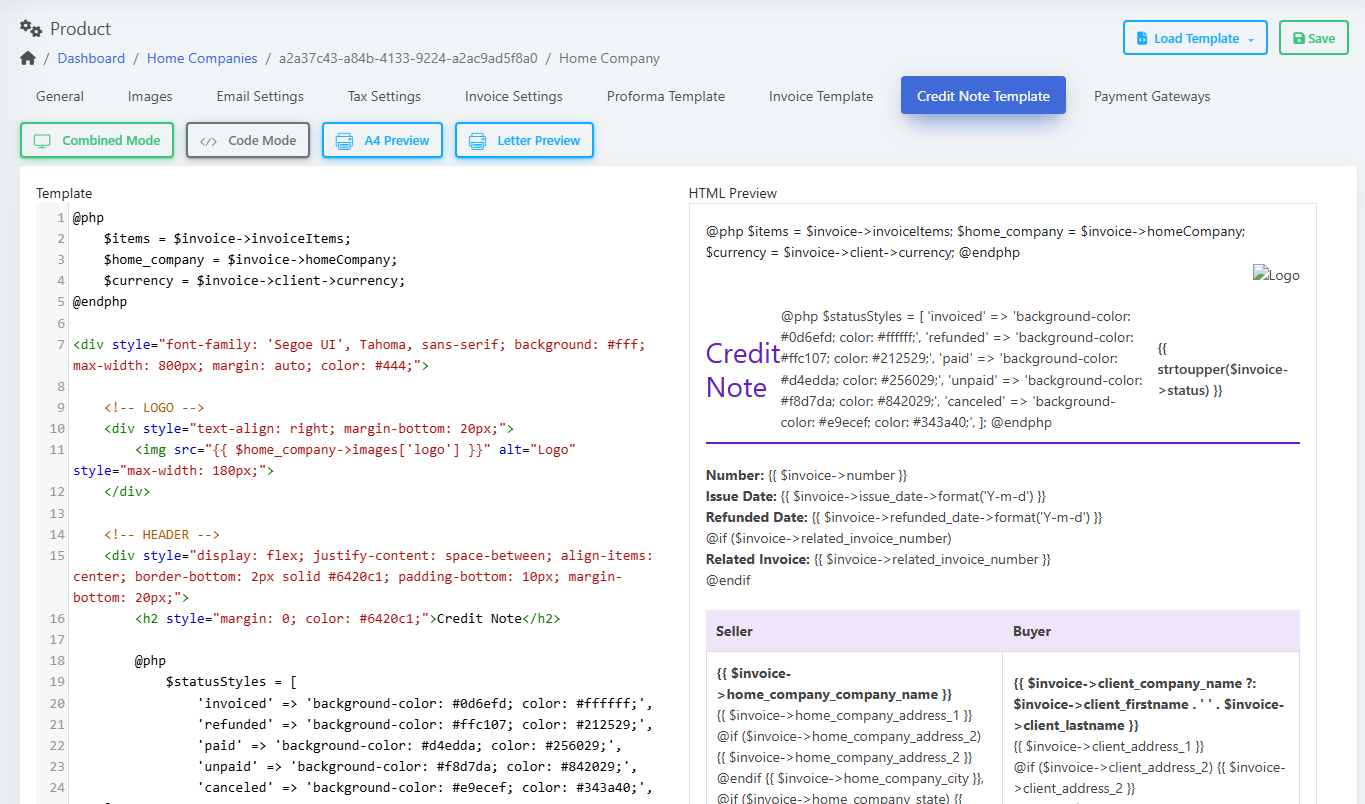Open the Email Settings tab

point(260,96)
